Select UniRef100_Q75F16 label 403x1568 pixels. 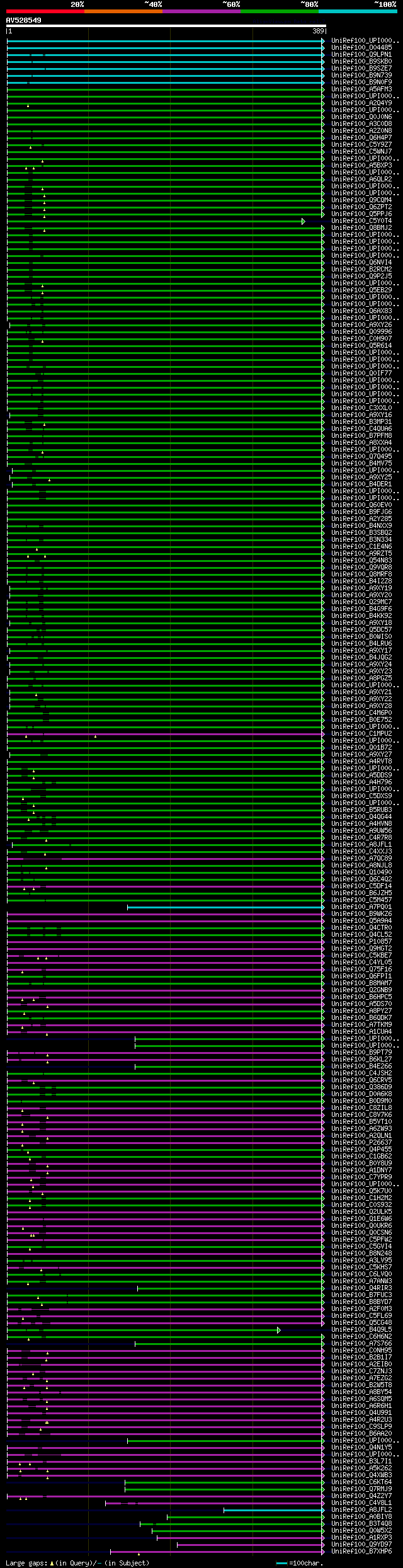[x=361, y=970]
